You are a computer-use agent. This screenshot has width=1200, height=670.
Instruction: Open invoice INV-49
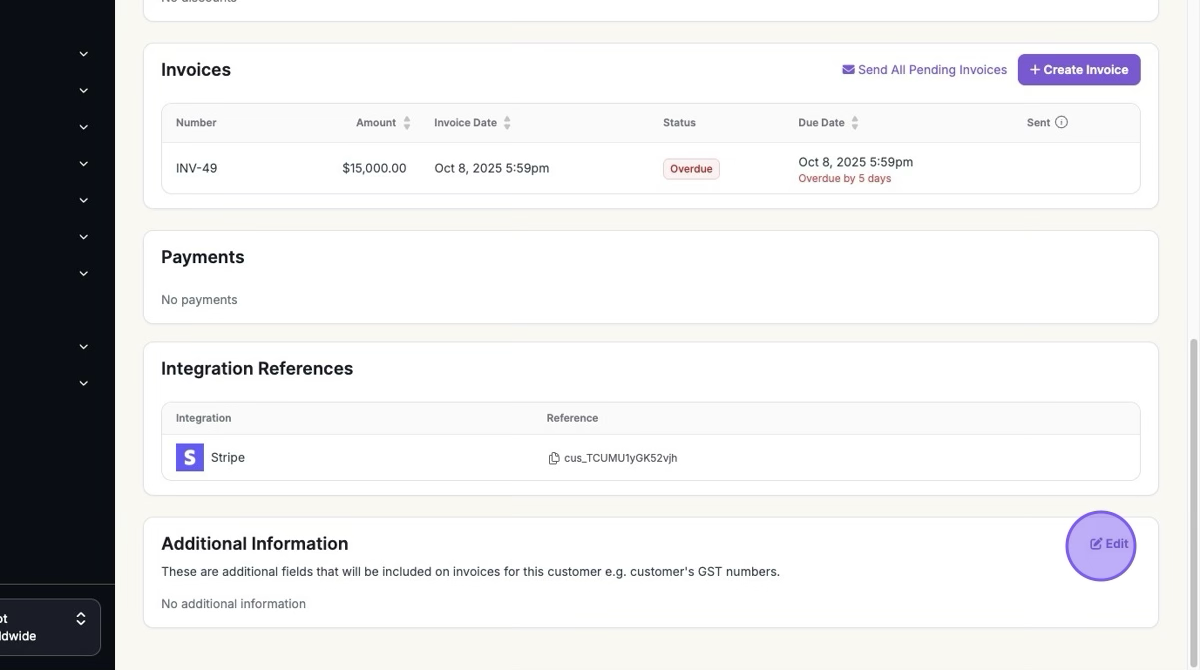(197, 168)
